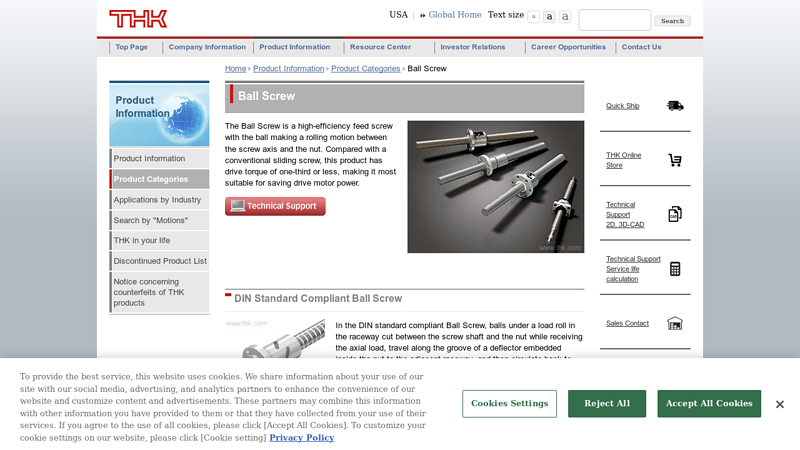Open the counterfeits notice sidebar item
Screen dimensions: 800x450
159,292
